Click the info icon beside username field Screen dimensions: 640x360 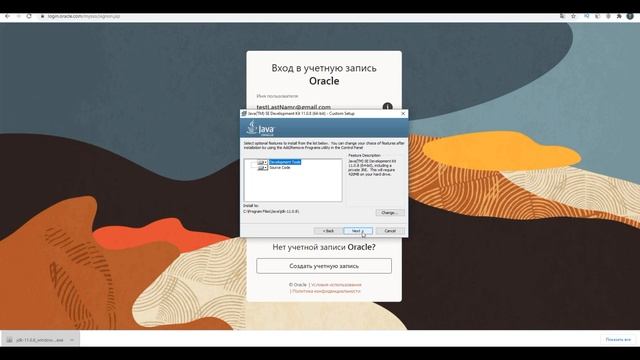387,107
